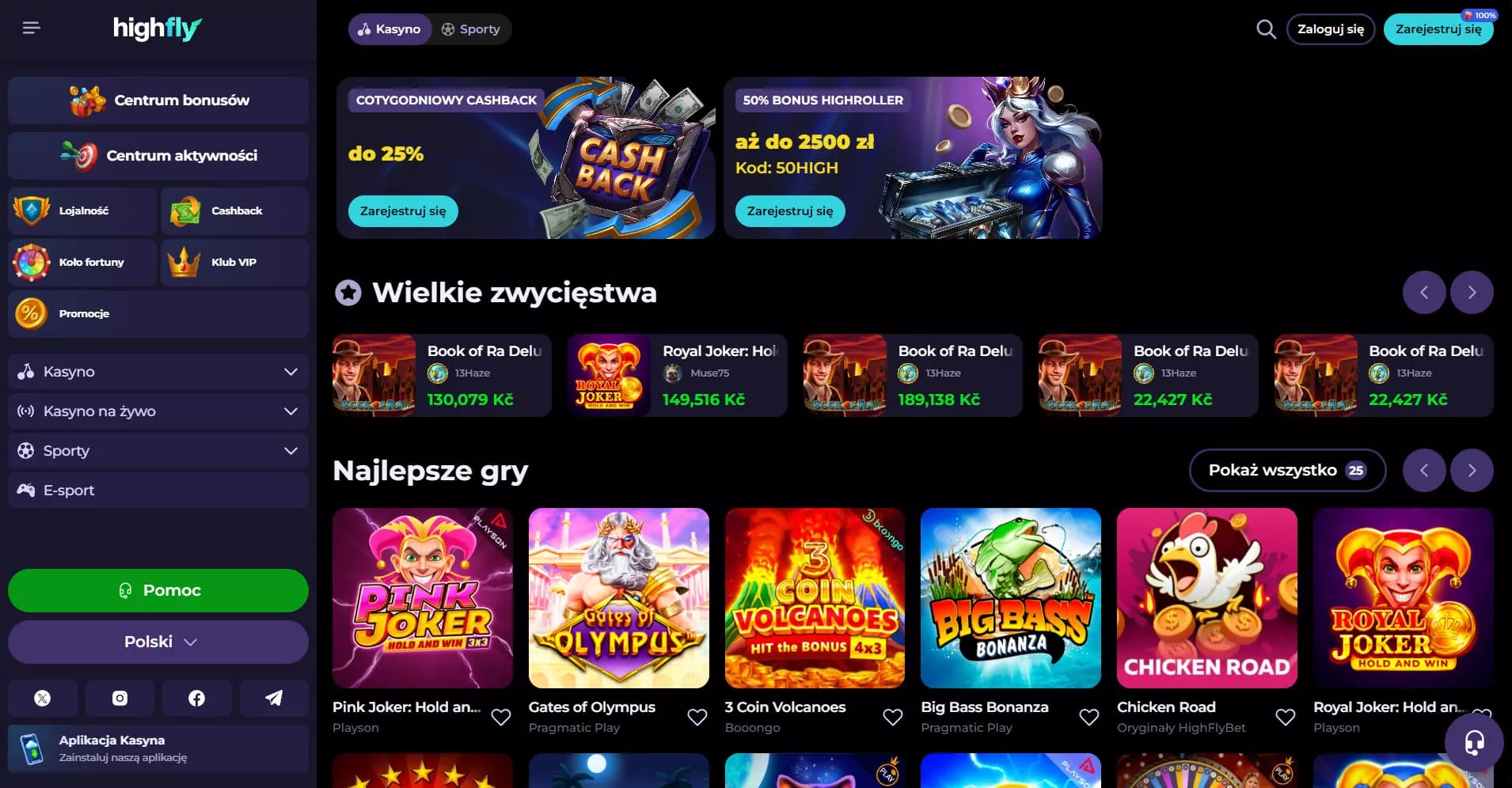
Task: Favorite Pink Joker with heart icon
Action: [x=501, y=717]
